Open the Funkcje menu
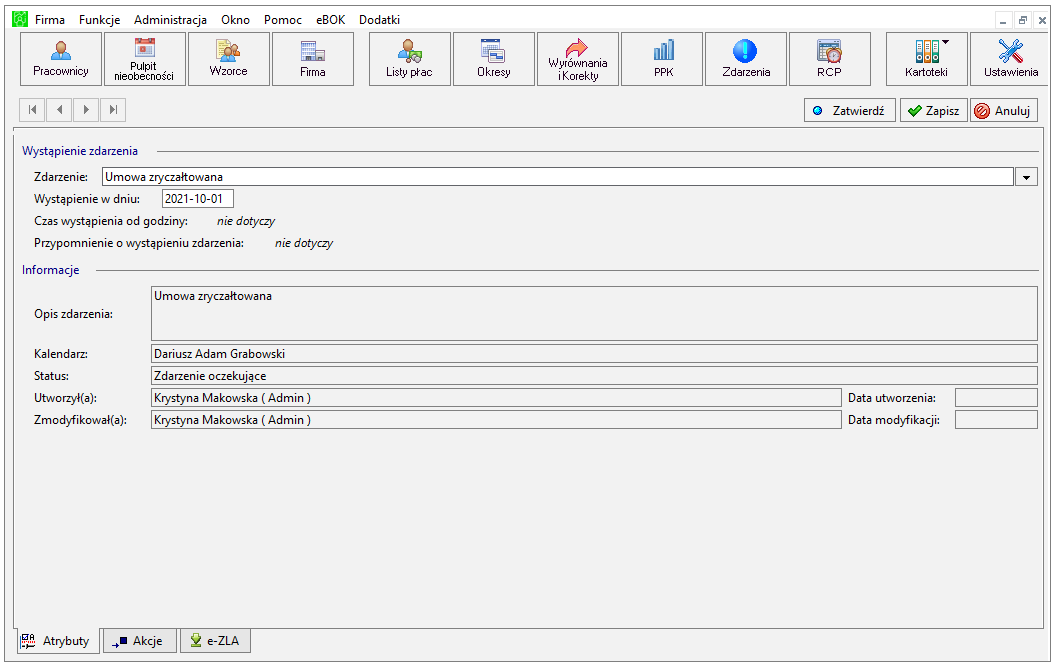This screenshot has width=1059, height=670. (x=99, y=20)
